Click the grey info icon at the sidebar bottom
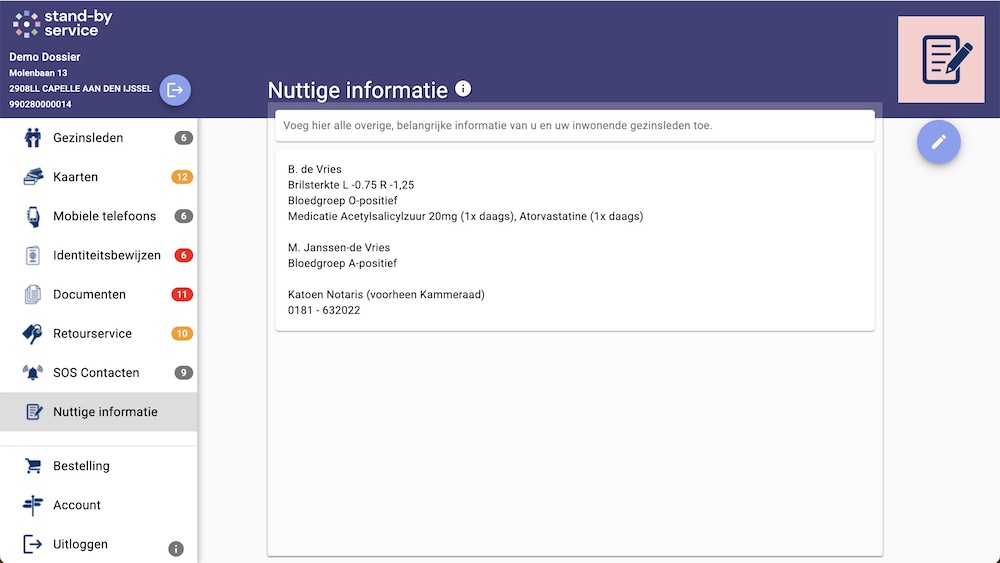Screen dimensions: 1000x563 click(175, 548)
